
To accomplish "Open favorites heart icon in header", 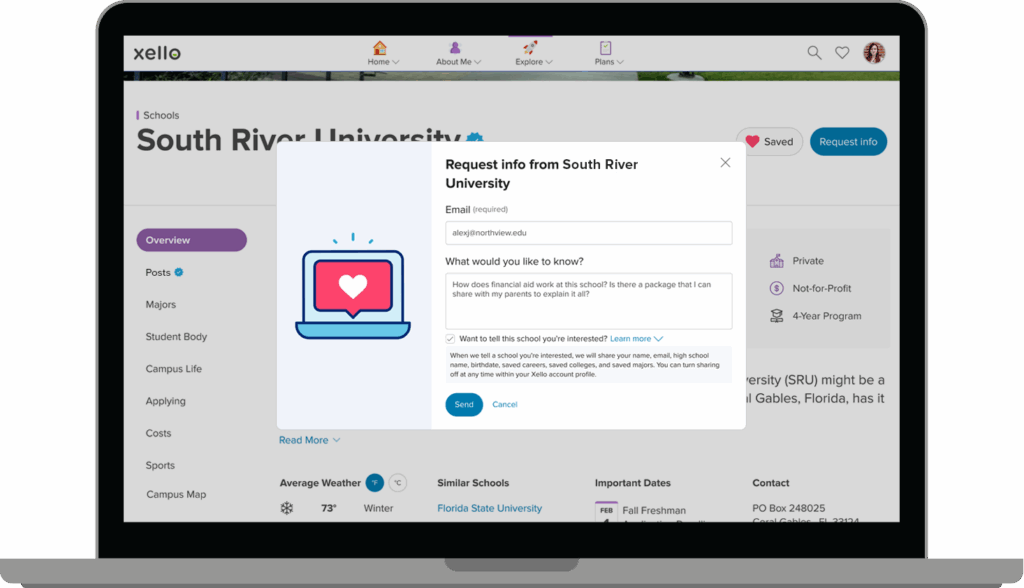I will pyautogui.click(x=842, y=53).
